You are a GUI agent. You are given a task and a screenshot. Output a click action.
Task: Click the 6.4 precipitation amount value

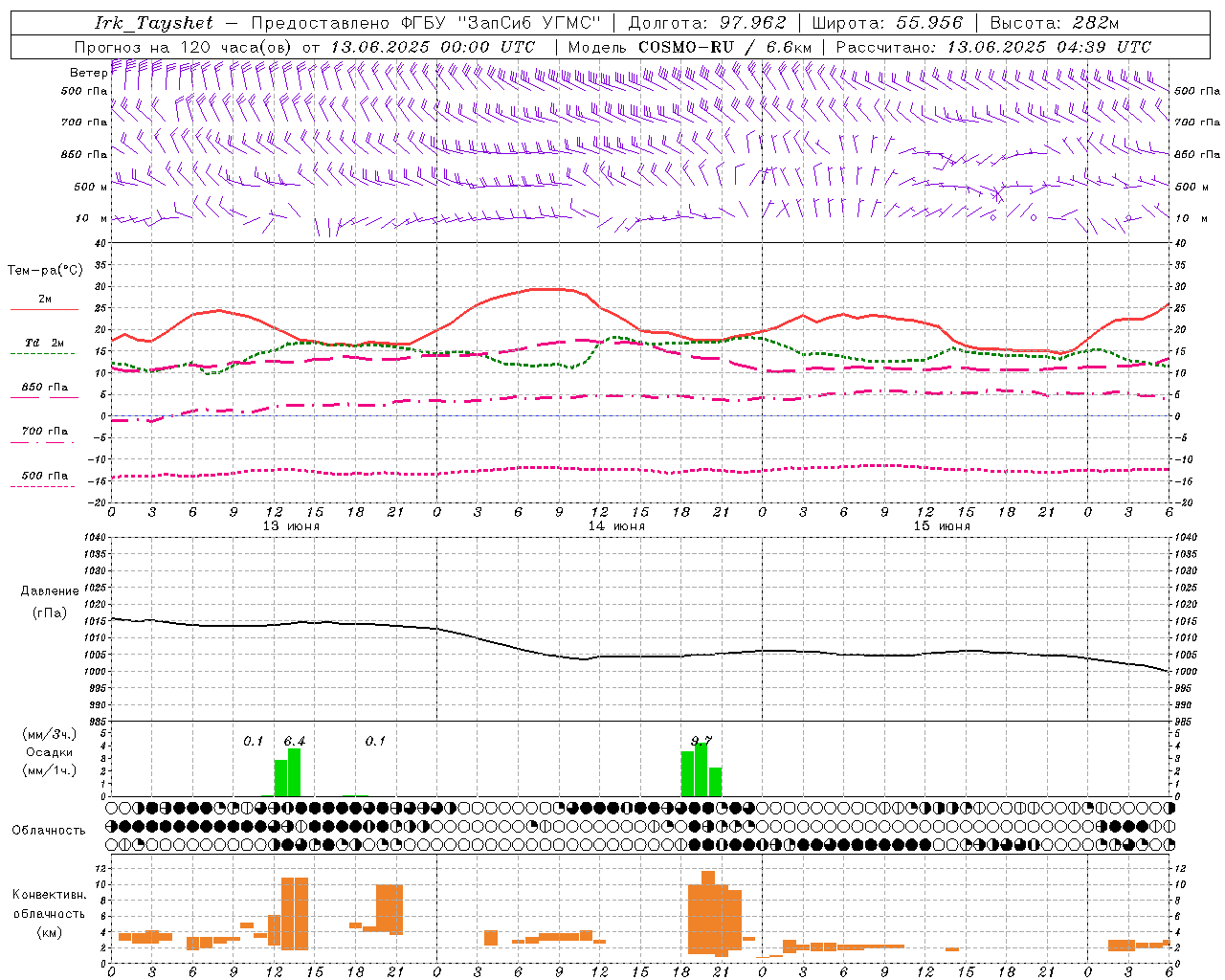295,741
